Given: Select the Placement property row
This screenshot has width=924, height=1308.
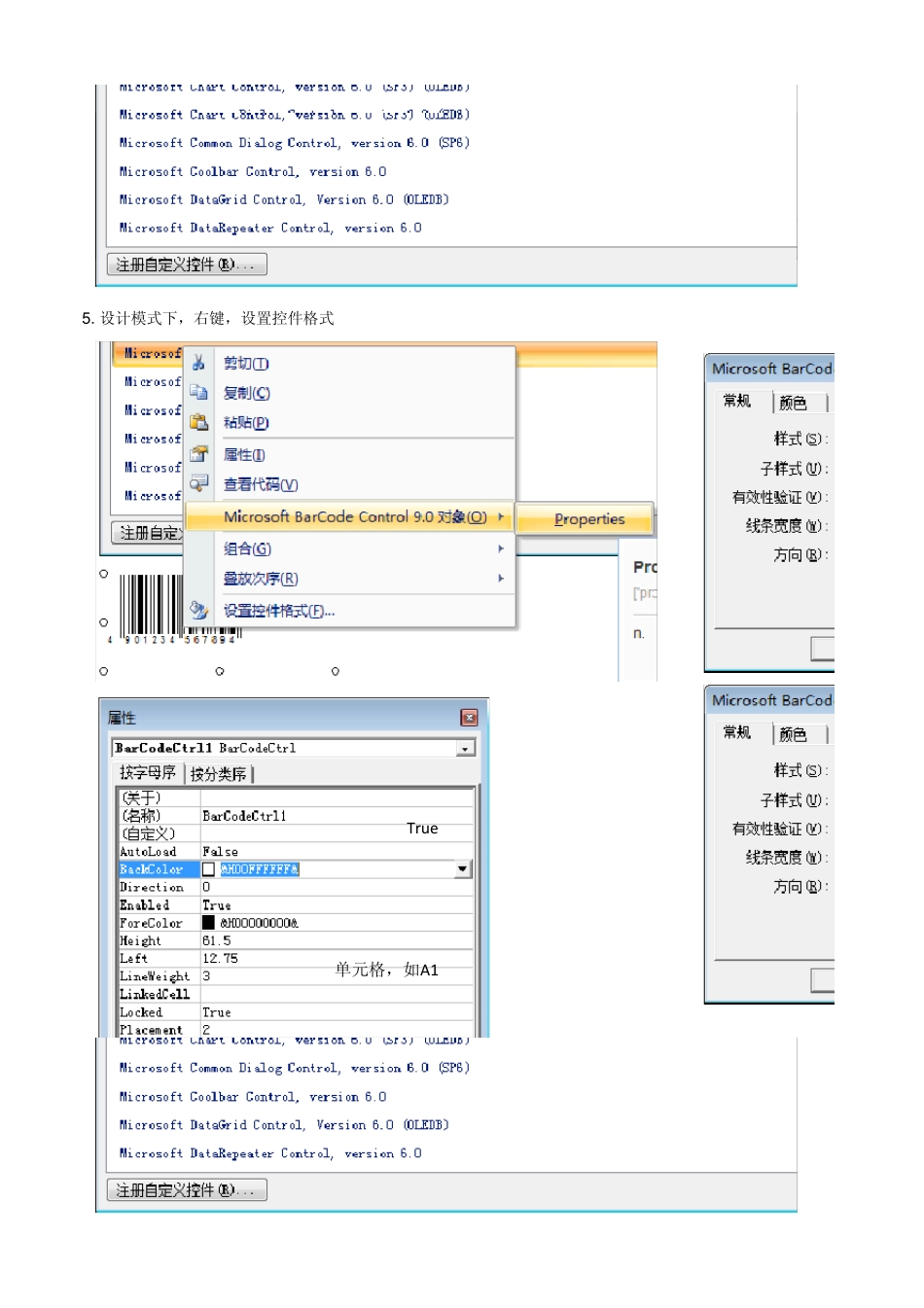Looking at the screenshot, I should [x=296, y=1029].
